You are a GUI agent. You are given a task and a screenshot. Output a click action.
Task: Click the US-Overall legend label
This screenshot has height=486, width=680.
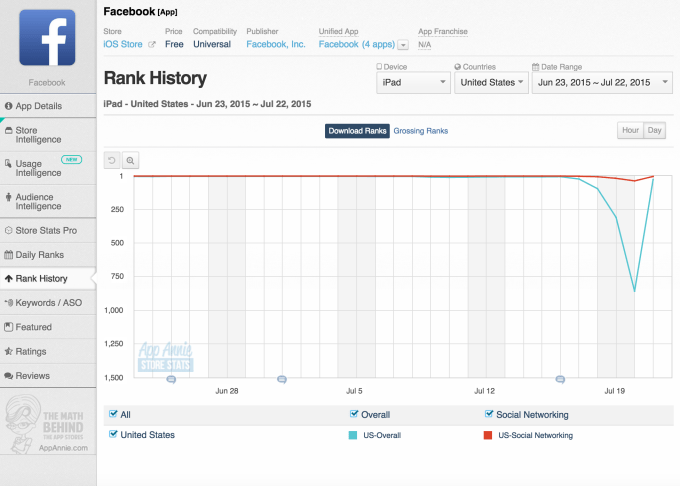[x=382, y=435]
